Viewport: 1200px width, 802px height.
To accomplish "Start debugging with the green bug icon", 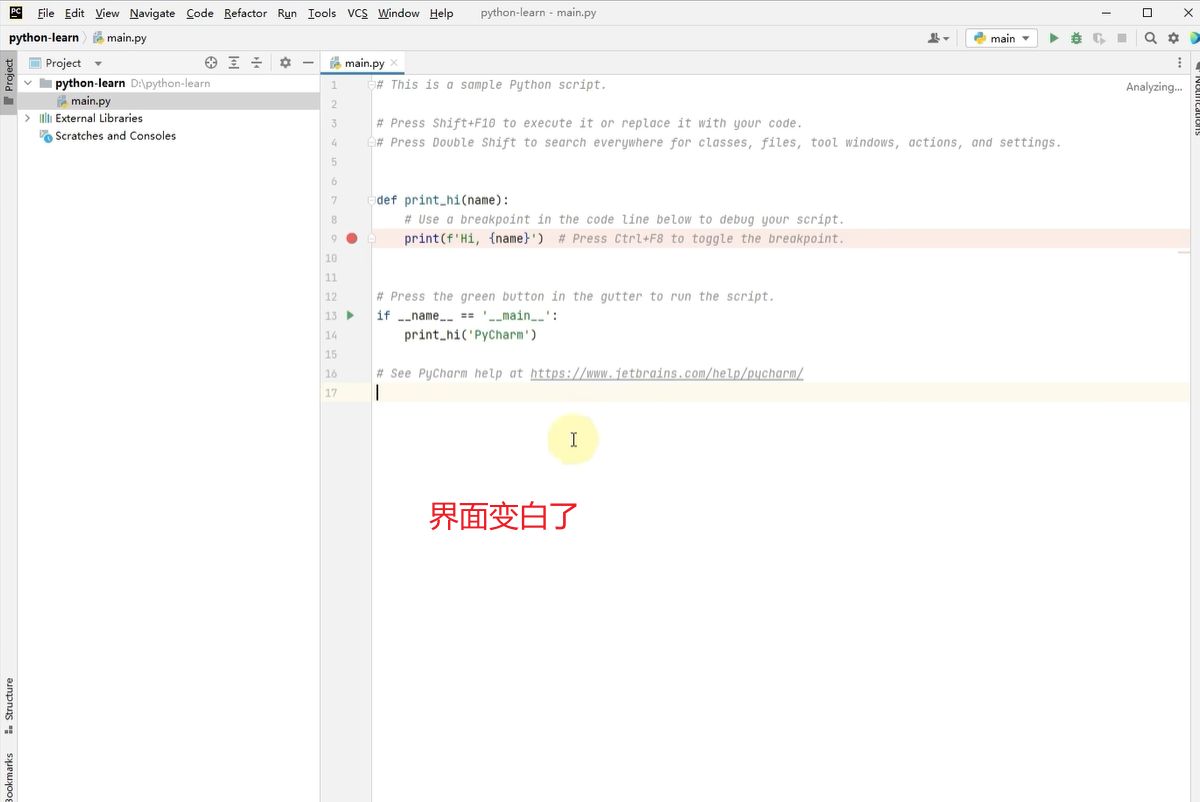I will [1076, 38].
